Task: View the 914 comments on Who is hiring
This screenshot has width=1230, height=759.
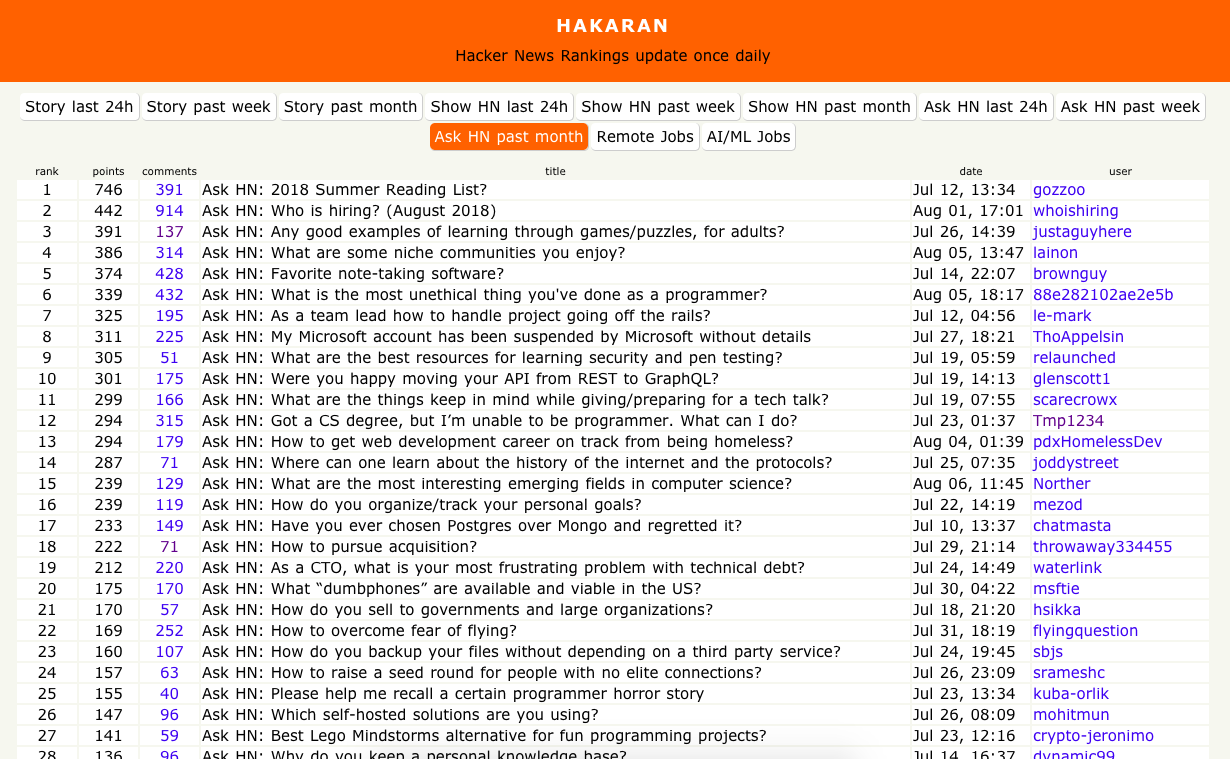Action: click(169, 210)
